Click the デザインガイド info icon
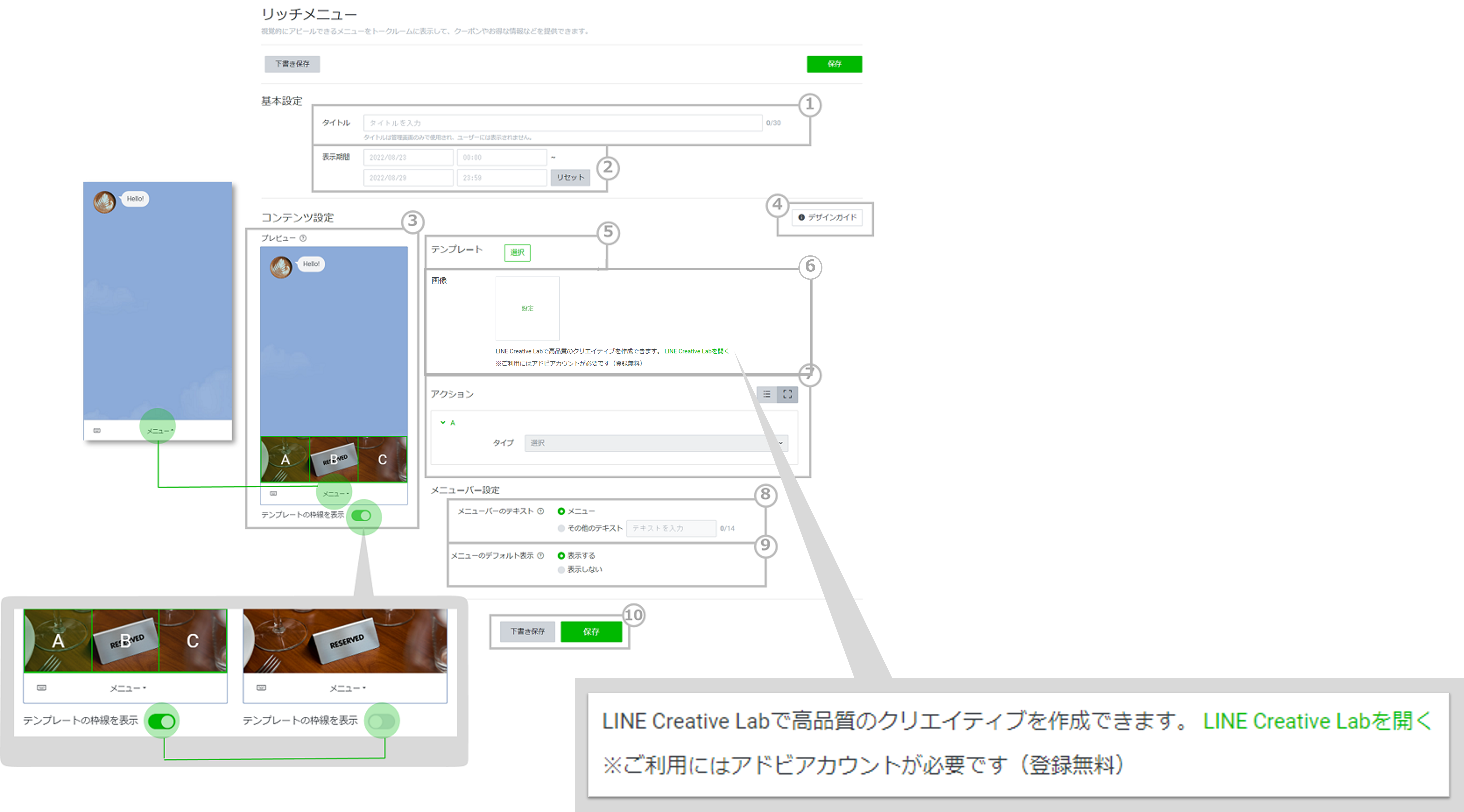 pyautogui.click(x=801, y=217)
